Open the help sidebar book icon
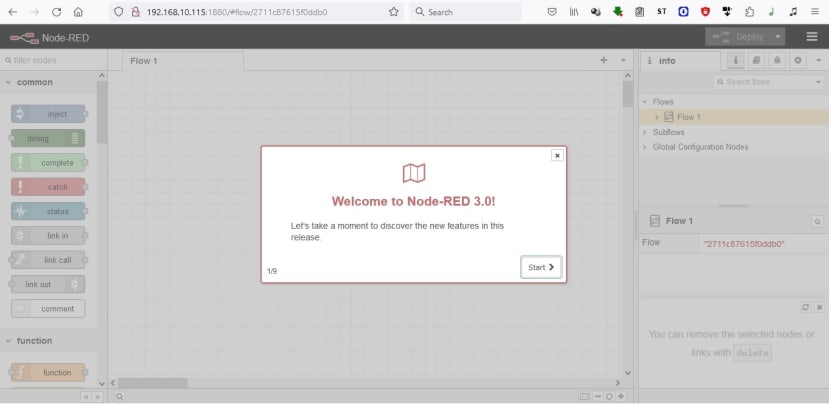 757,60
